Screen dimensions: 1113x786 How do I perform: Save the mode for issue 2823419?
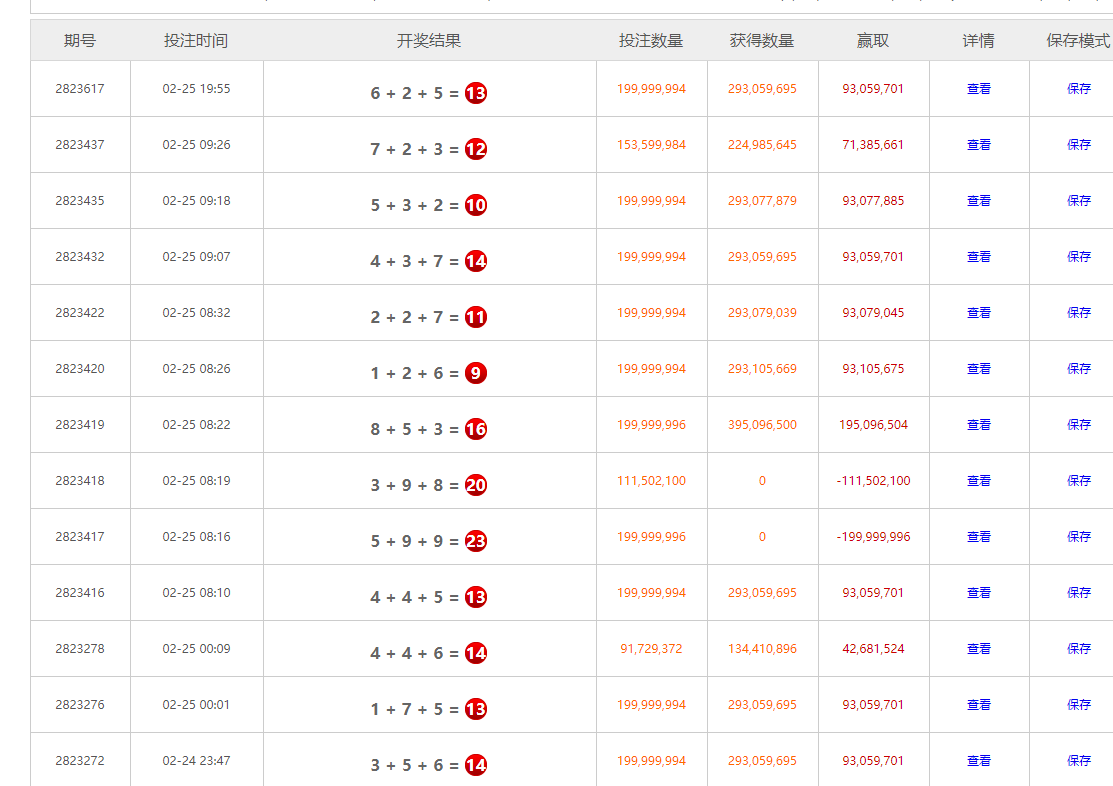1078,425
